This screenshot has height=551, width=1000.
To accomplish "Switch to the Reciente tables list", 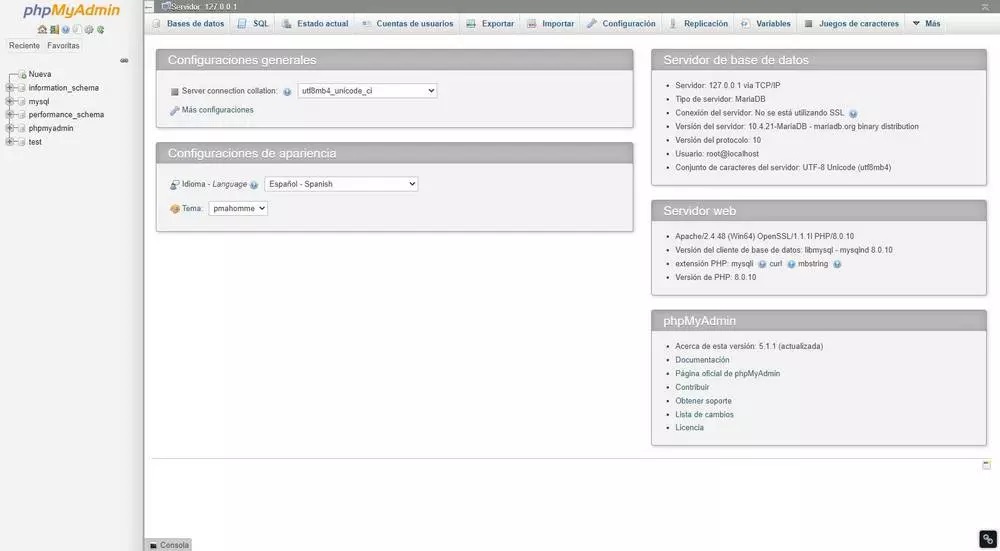I will point(24,46).
